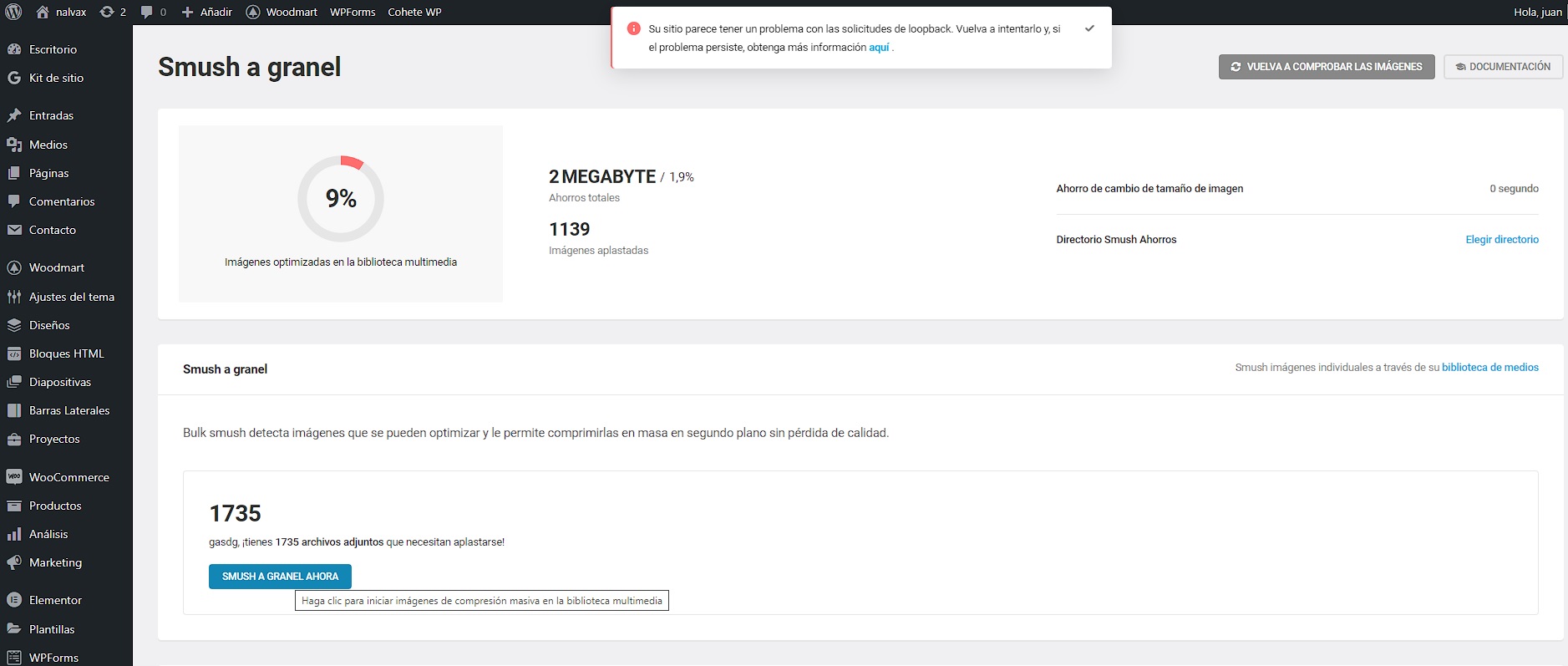This screenshot has height=666, width=1568.
Task: Click the 2 MEGABYTE savings value
Action: click(602, 177)
